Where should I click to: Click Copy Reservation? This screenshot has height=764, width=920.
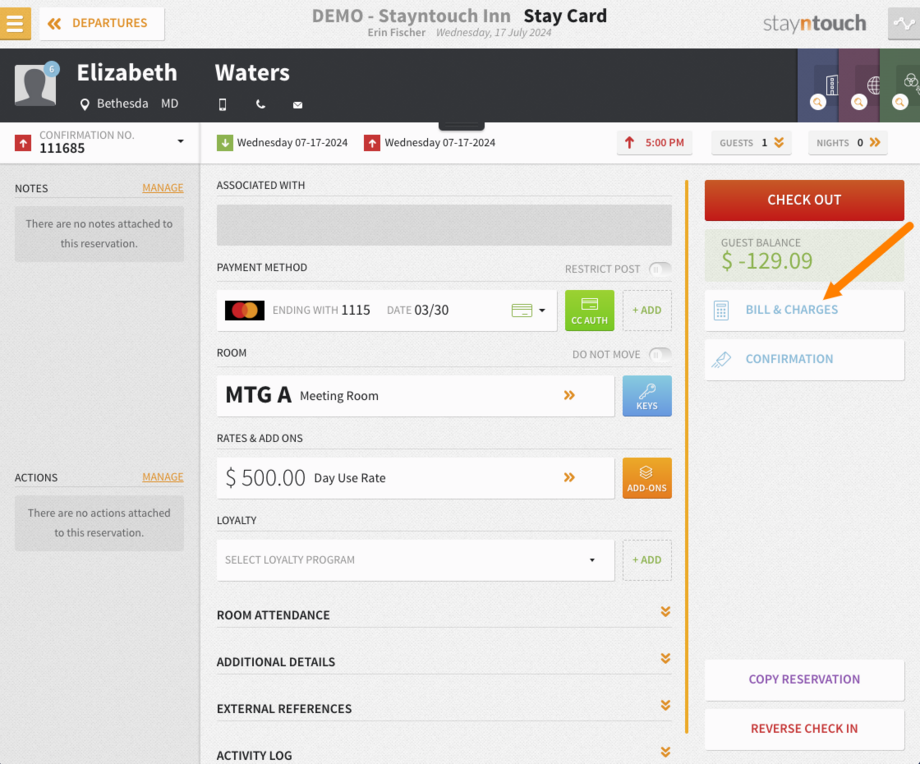click(804, 680)
